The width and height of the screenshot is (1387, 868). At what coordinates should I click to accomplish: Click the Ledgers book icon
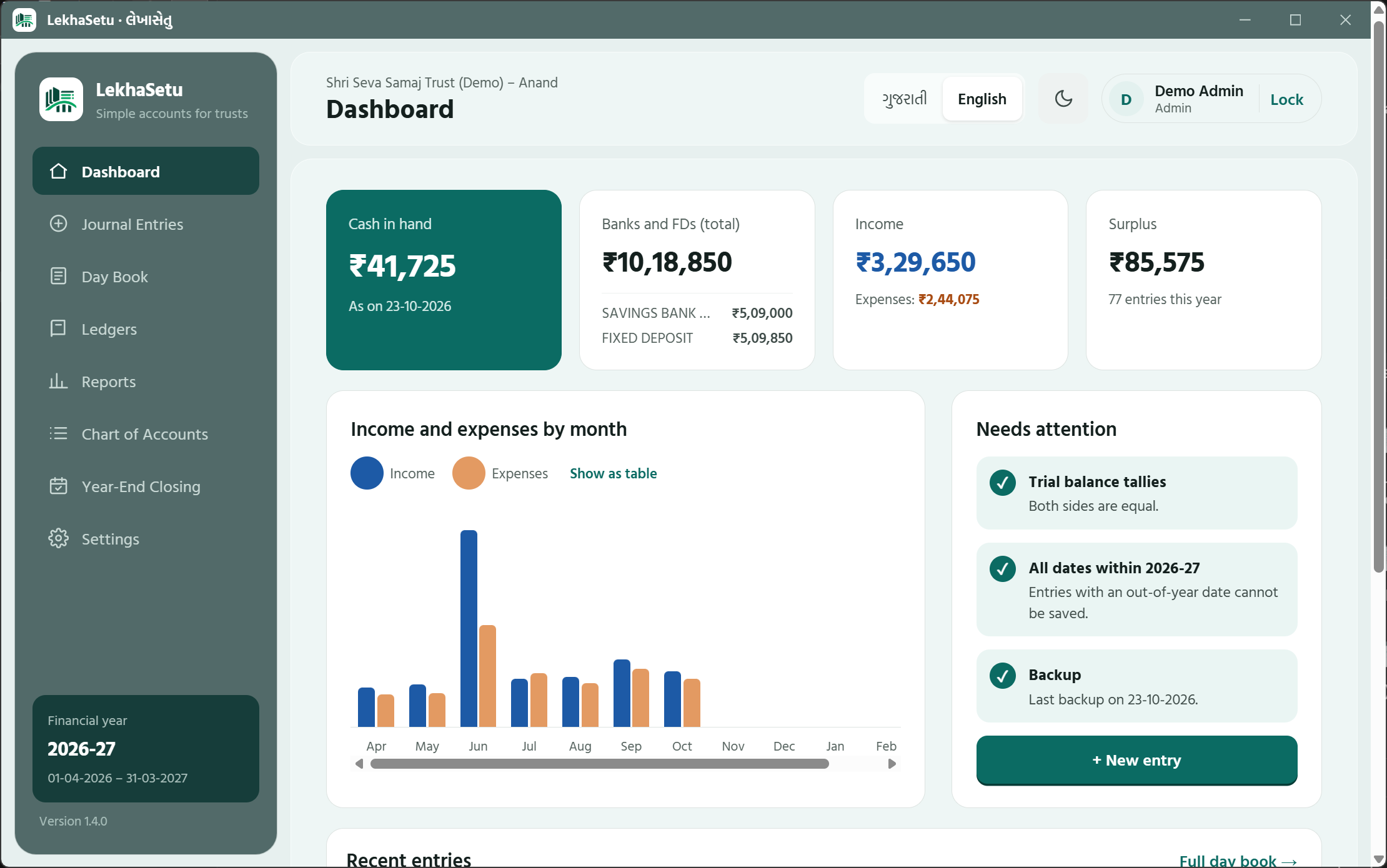[x=58, y=328]
